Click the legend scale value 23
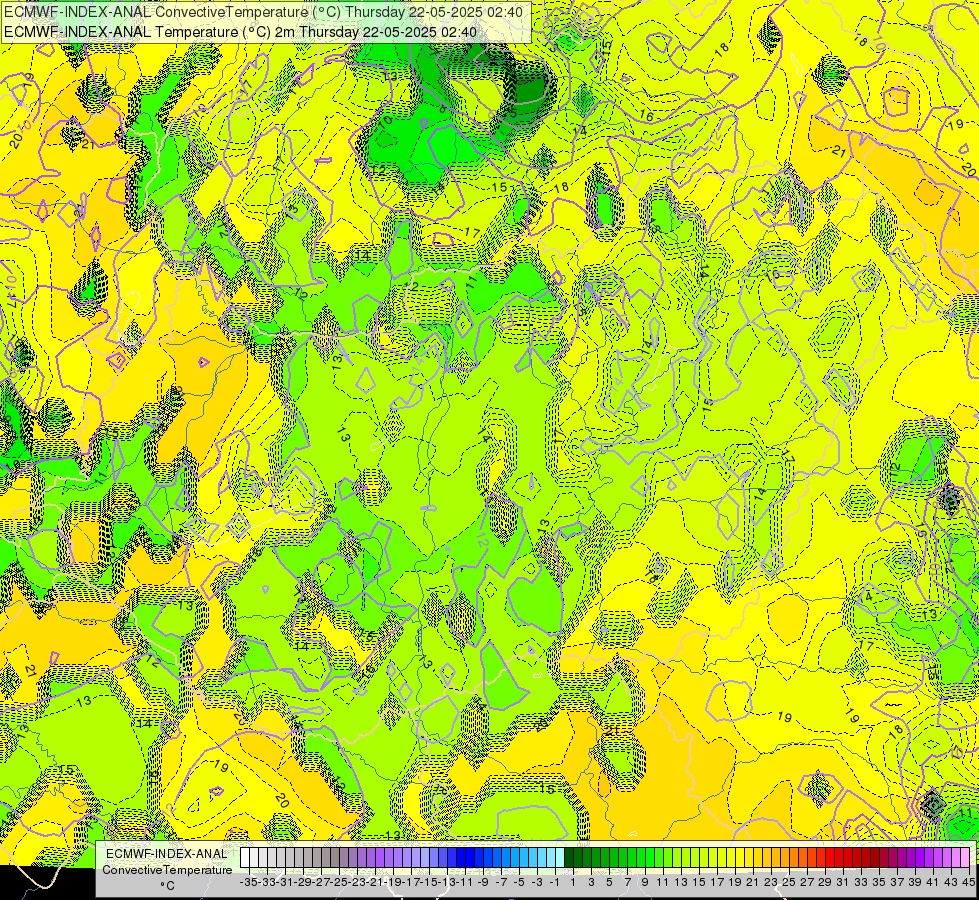979x900 pixels. point(771,882)
